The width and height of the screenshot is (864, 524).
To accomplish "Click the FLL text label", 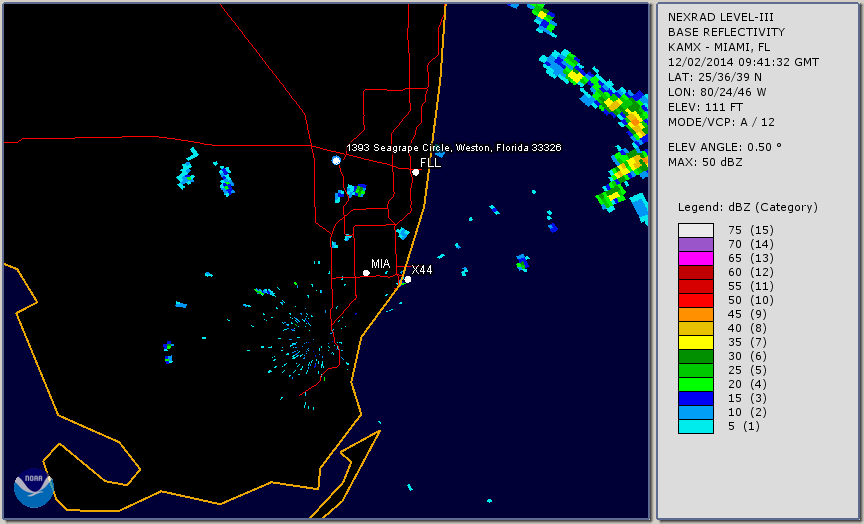I will (x=430, y=163).
